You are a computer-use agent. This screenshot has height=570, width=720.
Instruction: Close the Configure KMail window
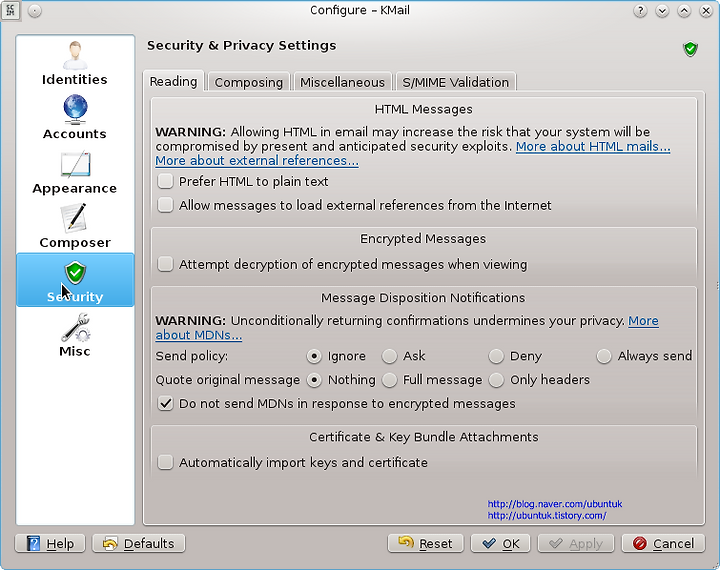coord(706,11)
